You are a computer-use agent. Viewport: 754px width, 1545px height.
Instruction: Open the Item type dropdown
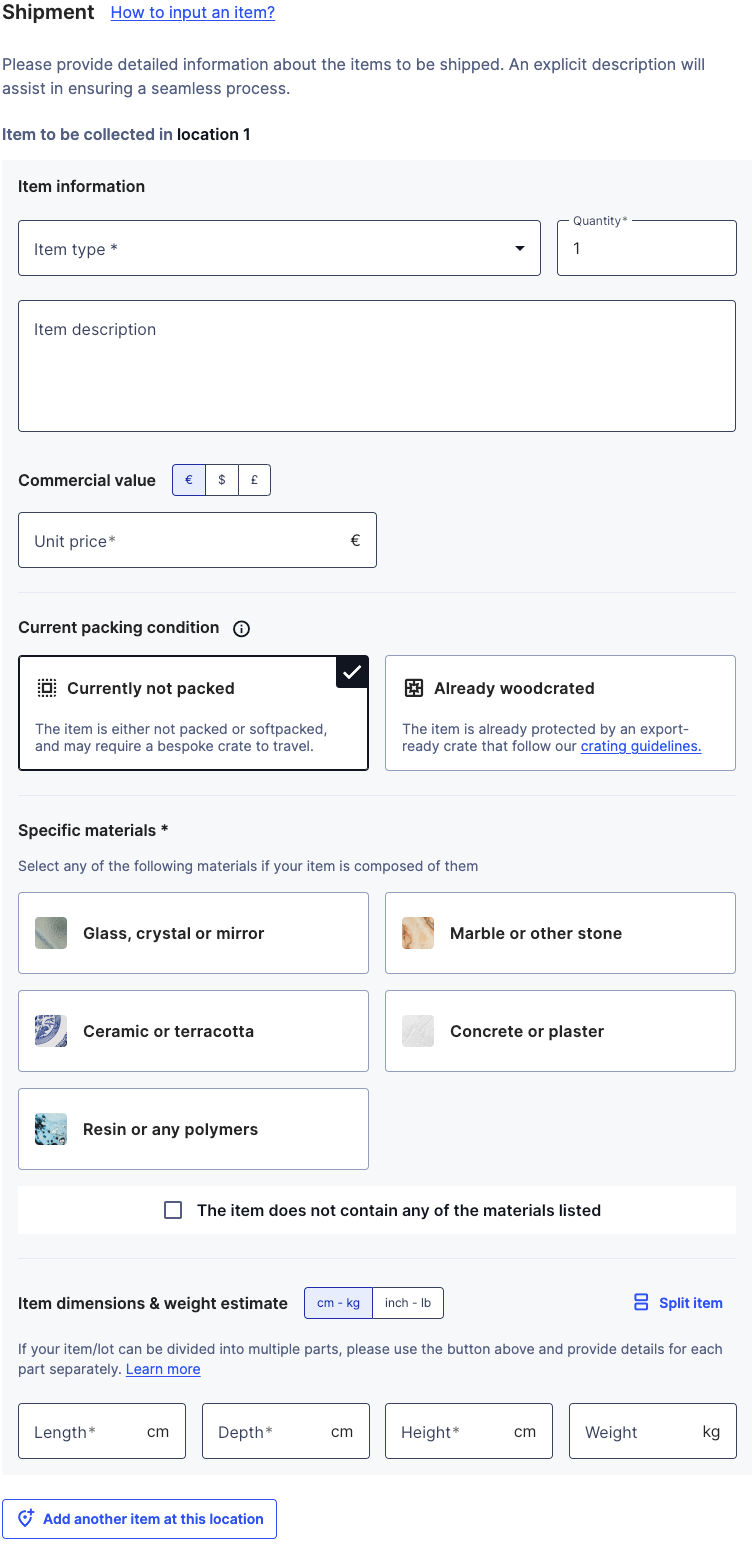[279, 248]
